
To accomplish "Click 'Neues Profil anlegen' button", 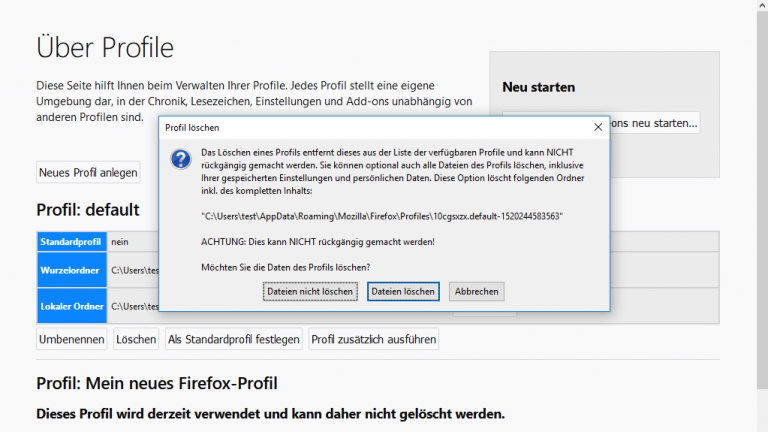I will tap(88, 172).
